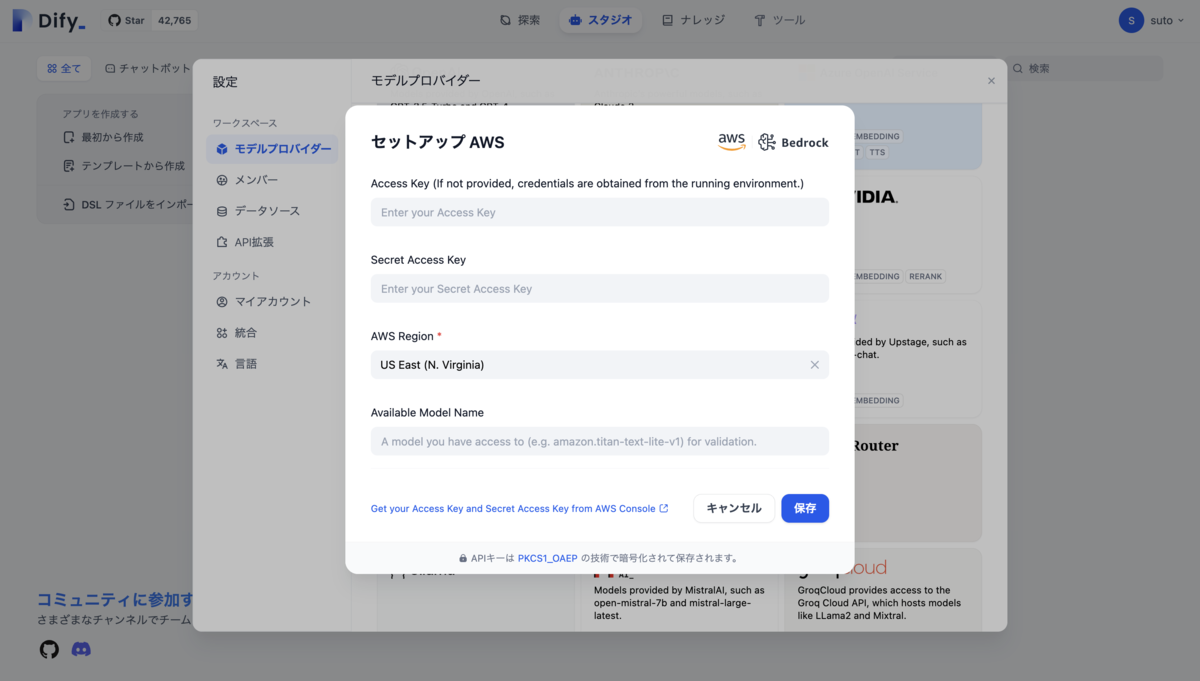Open AWS Console access key link

click(x=519, y=508)
